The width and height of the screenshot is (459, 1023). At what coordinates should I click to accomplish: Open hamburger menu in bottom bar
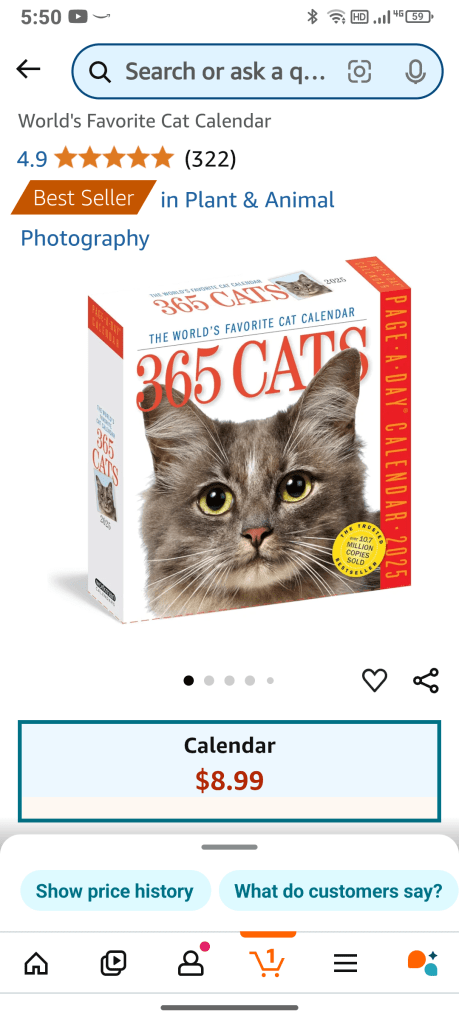[345, 963]
